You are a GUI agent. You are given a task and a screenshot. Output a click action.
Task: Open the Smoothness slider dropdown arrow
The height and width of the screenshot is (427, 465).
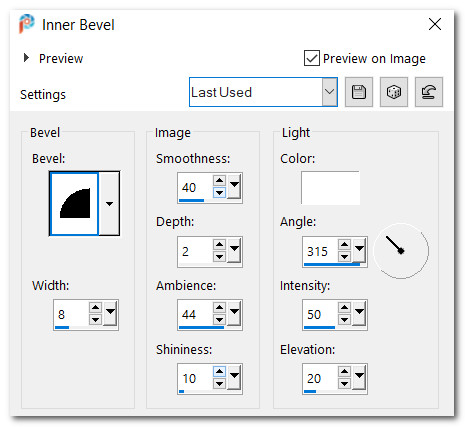(234, 185)
